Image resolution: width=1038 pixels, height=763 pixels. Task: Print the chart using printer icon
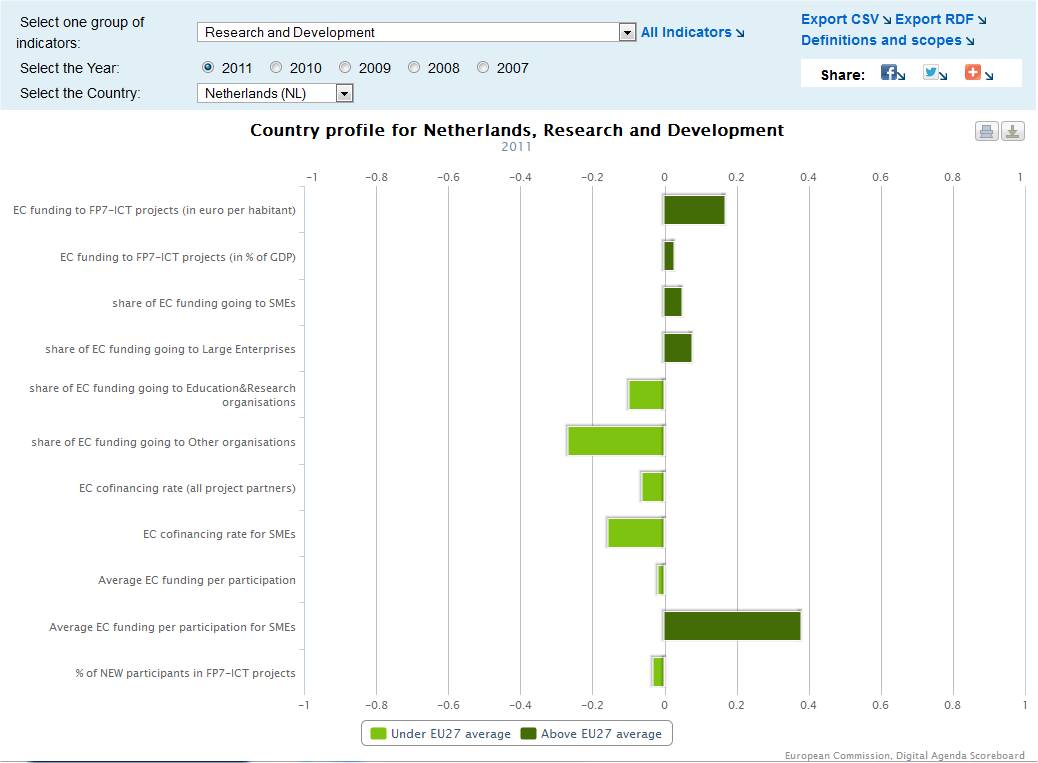(x=987, y=131)
